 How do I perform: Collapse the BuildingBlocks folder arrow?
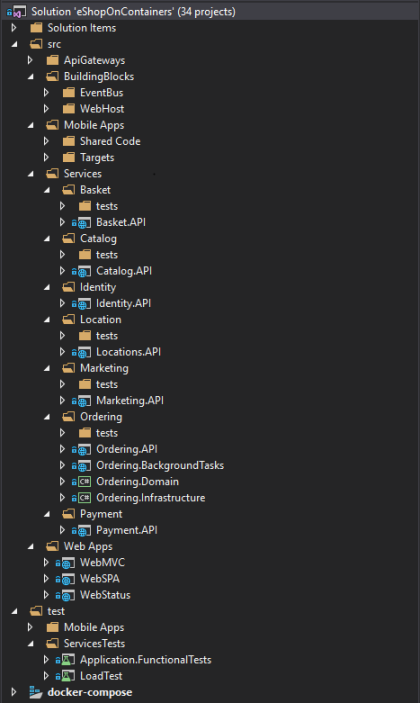click(x=30, y=77)
